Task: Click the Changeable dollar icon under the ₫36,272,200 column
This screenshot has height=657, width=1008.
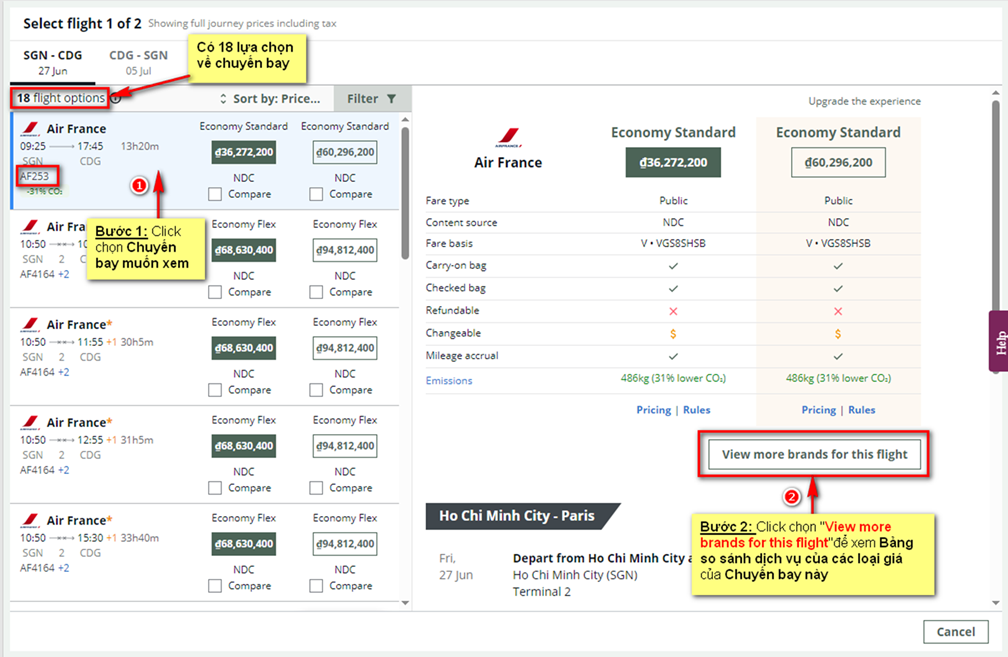Action: 673,334
